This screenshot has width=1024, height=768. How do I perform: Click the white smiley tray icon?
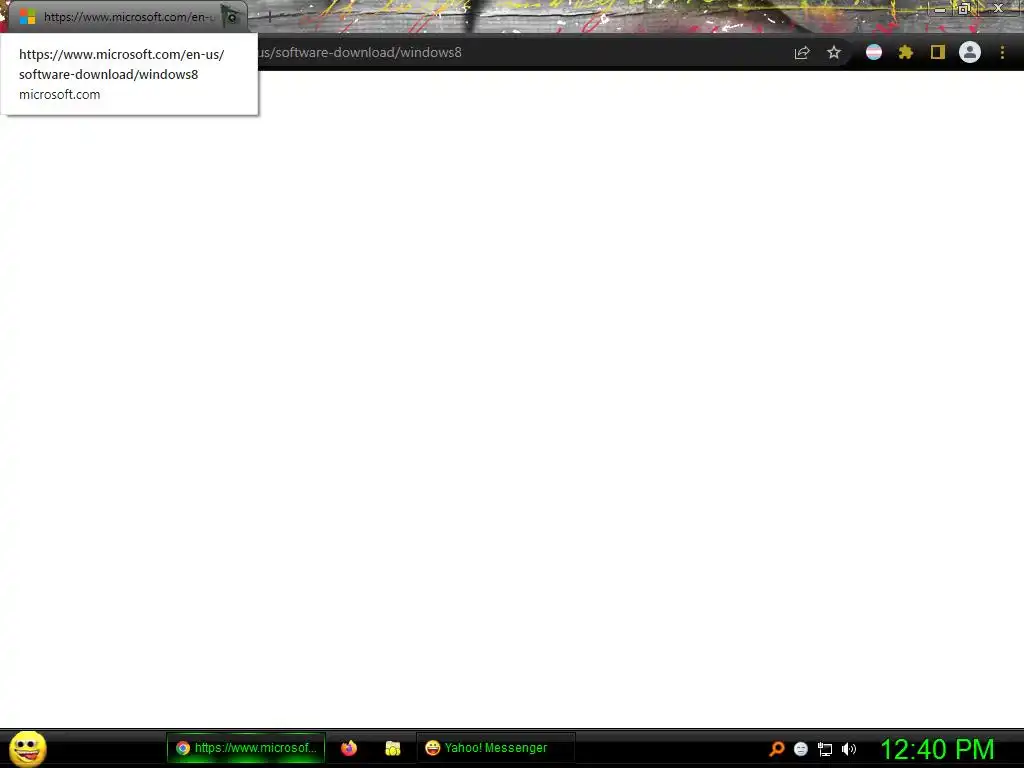click(801, 749)
